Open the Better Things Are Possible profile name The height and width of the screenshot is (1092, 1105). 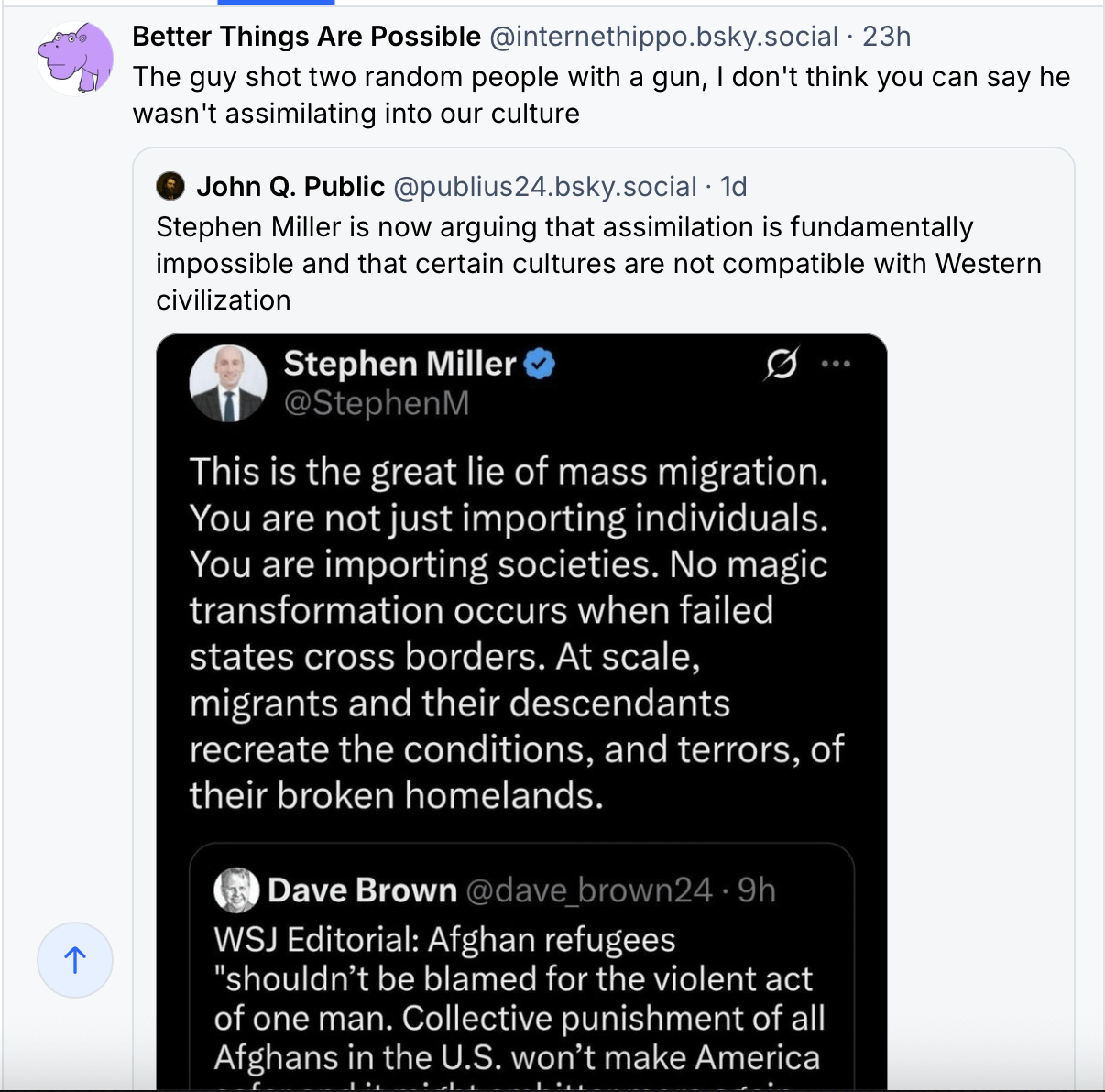(x=306, y=37)
